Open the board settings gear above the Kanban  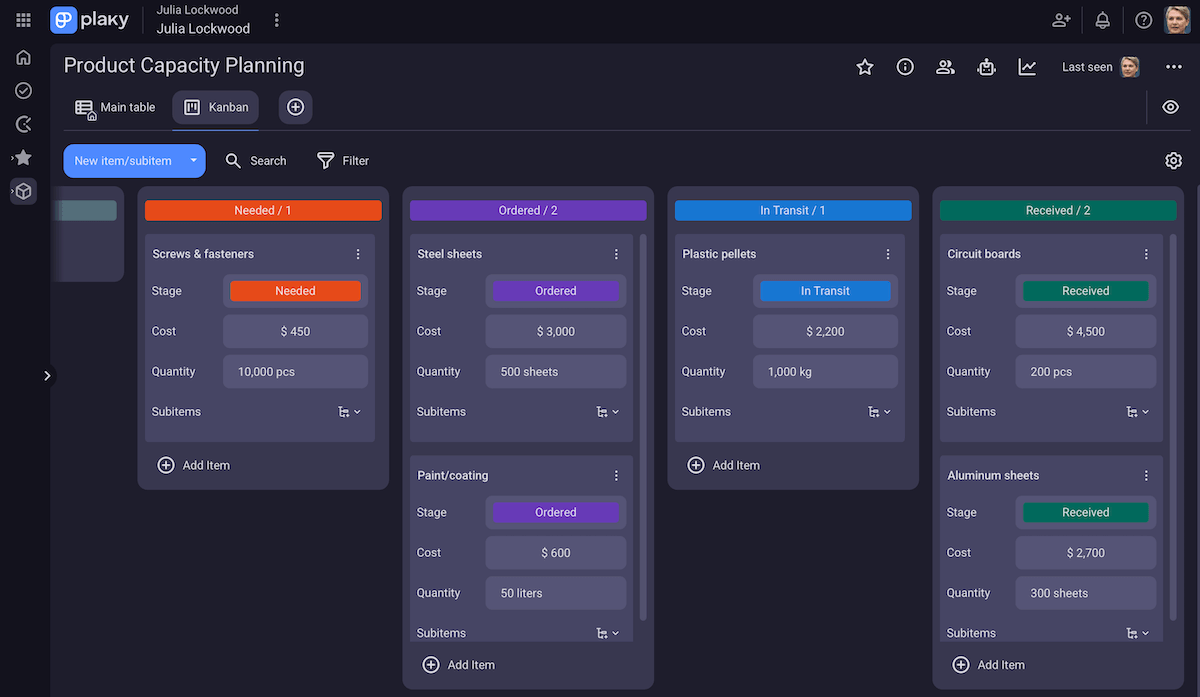tap(1173, 160)
